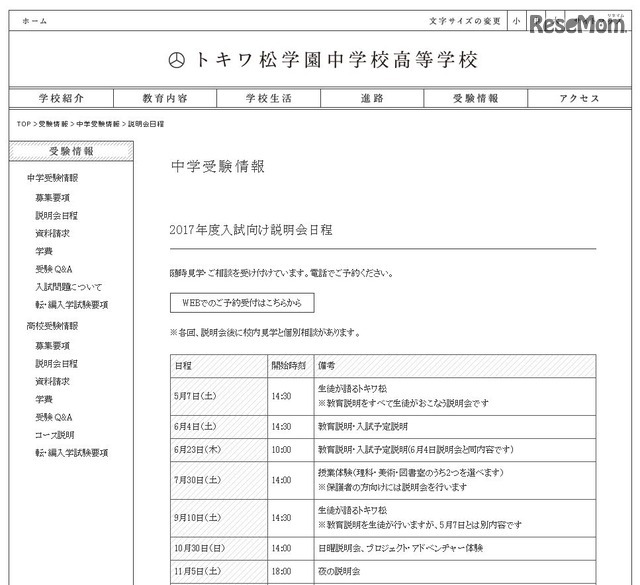
Task: Select the 10月30日(日) date cell
Action: pos(219,549)
